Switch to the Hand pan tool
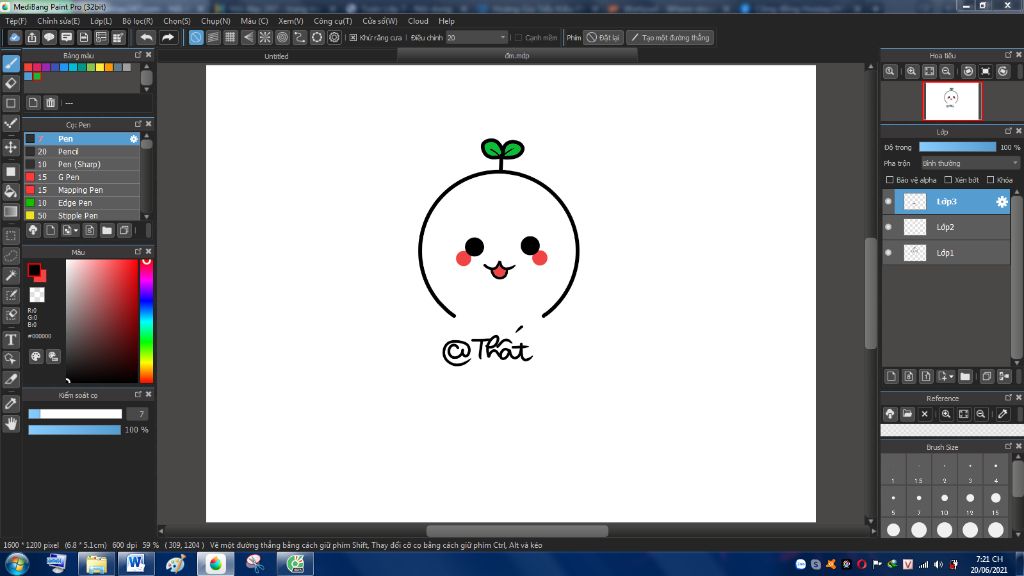The width and height of the screenshot is (1024, 576). click(x=11, y=424)
